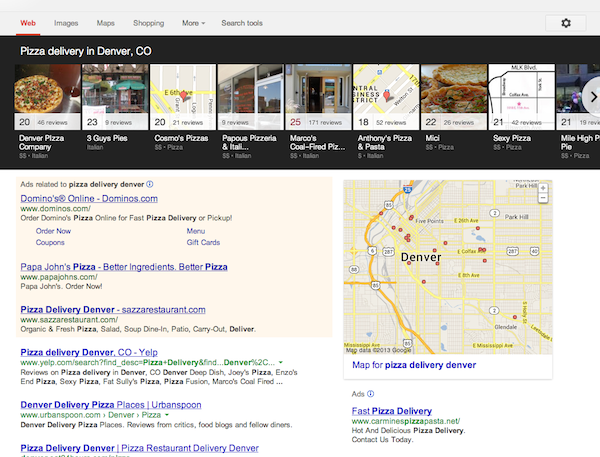
Task: Click info icon next to sidebar Ads label
Action: 370,394
